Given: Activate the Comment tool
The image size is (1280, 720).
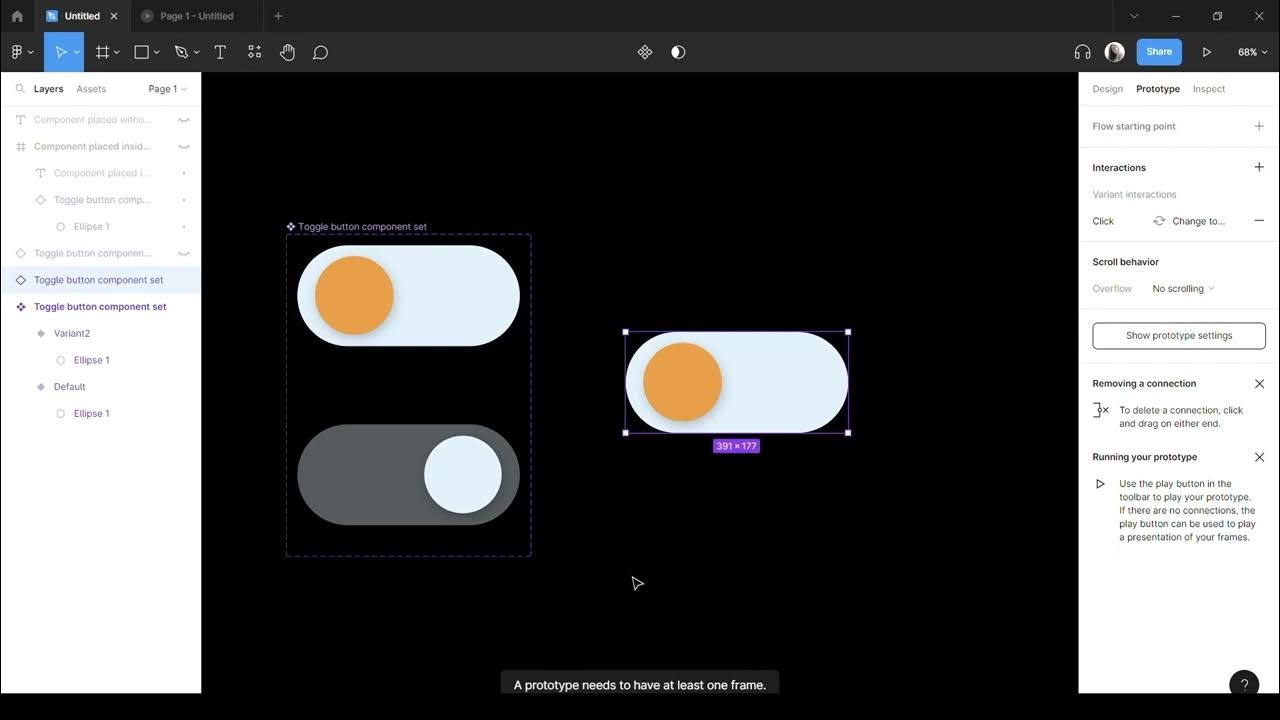Looking at the screenshot, I should (x=320, y=52).
